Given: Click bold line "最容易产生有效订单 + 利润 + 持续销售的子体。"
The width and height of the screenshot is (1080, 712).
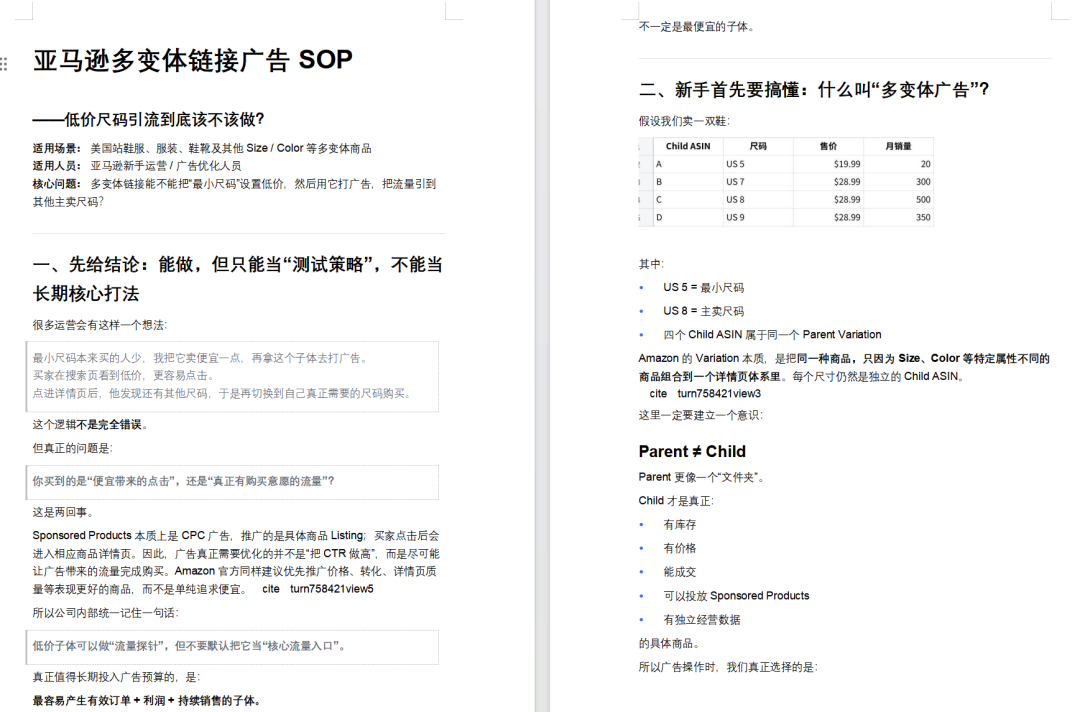Looking at the screenshot, I should tap(147, 701).
